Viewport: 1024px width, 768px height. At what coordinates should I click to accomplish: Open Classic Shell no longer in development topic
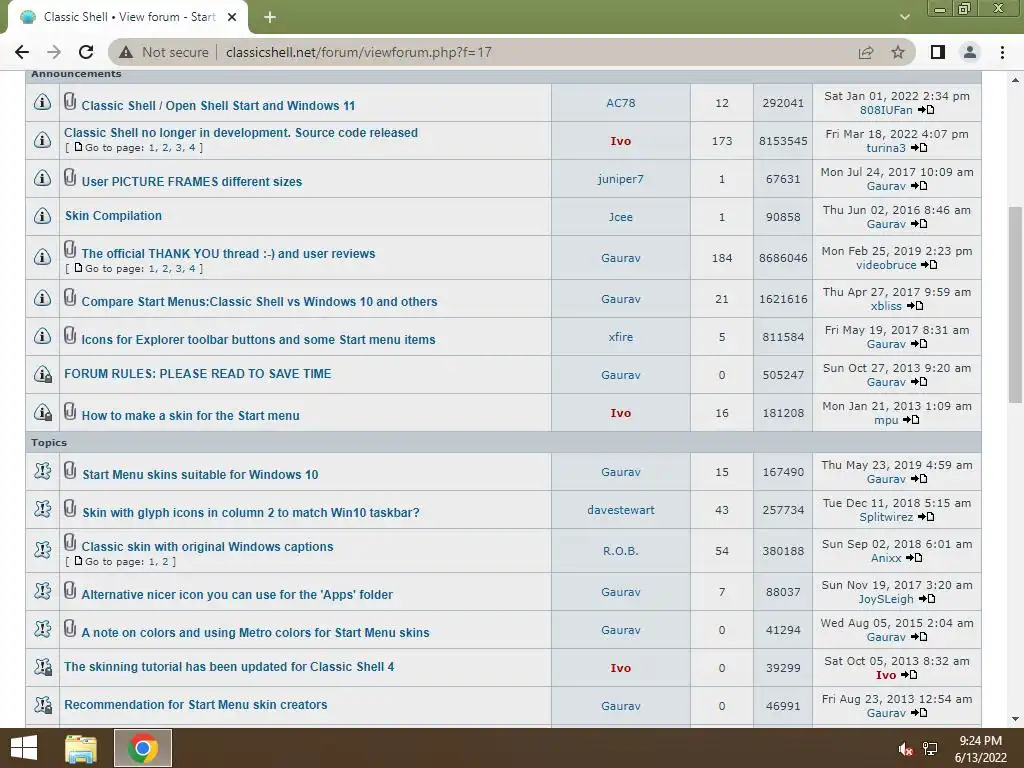coord(241,133)
